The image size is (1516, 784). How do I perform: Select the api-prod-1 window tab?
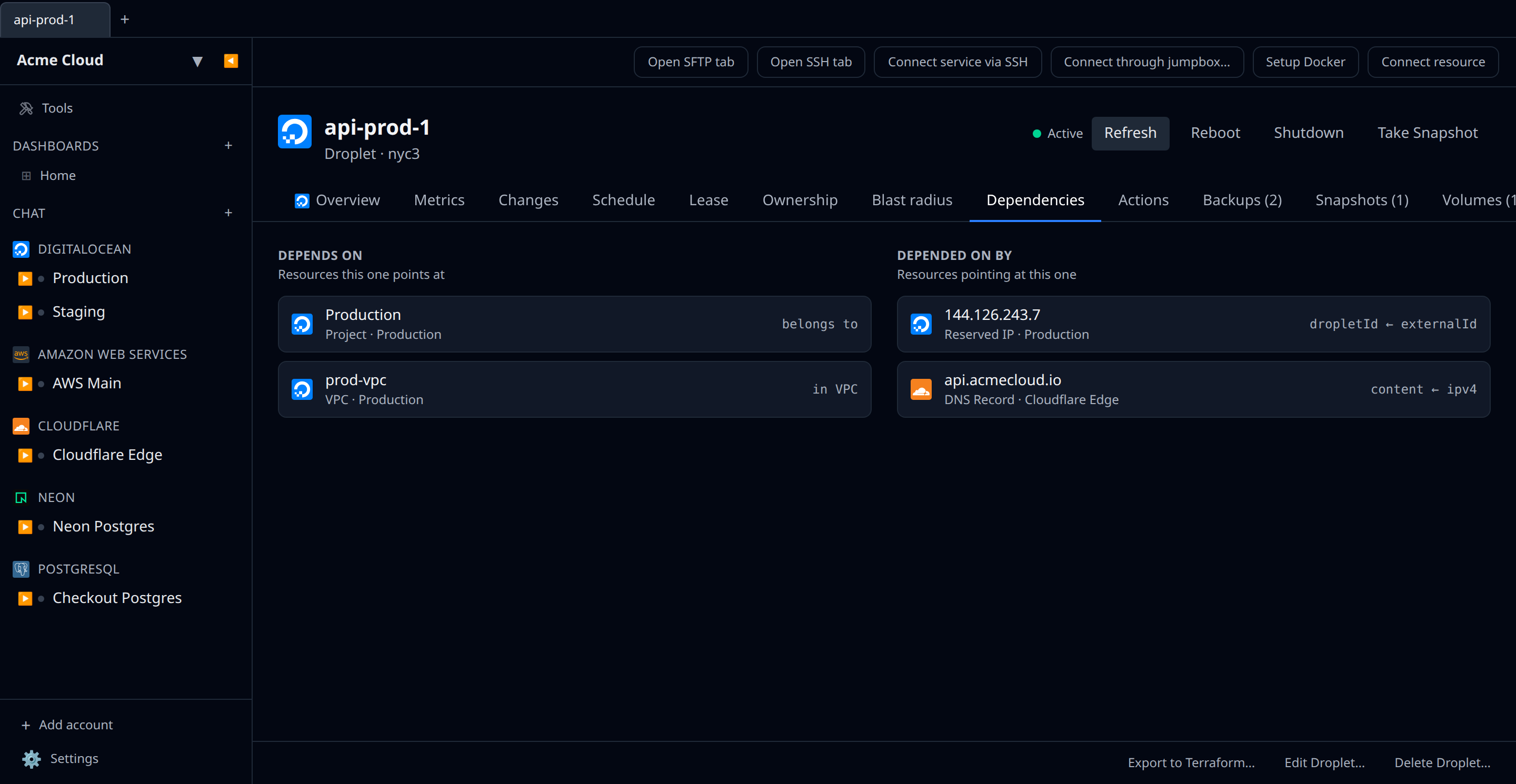55,19
